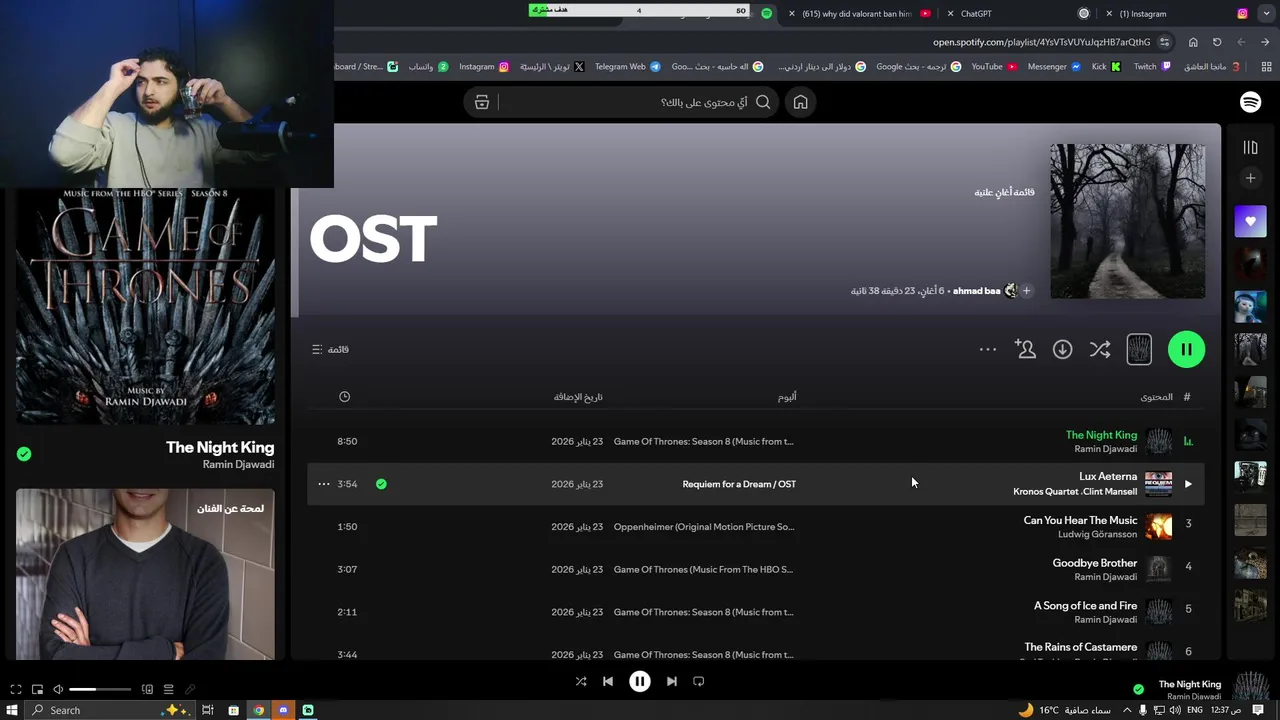Image resolution: width=1280 pixels, height=720 pixels.
Task: Open the queue icon in player bar
Action: point(168,689)
